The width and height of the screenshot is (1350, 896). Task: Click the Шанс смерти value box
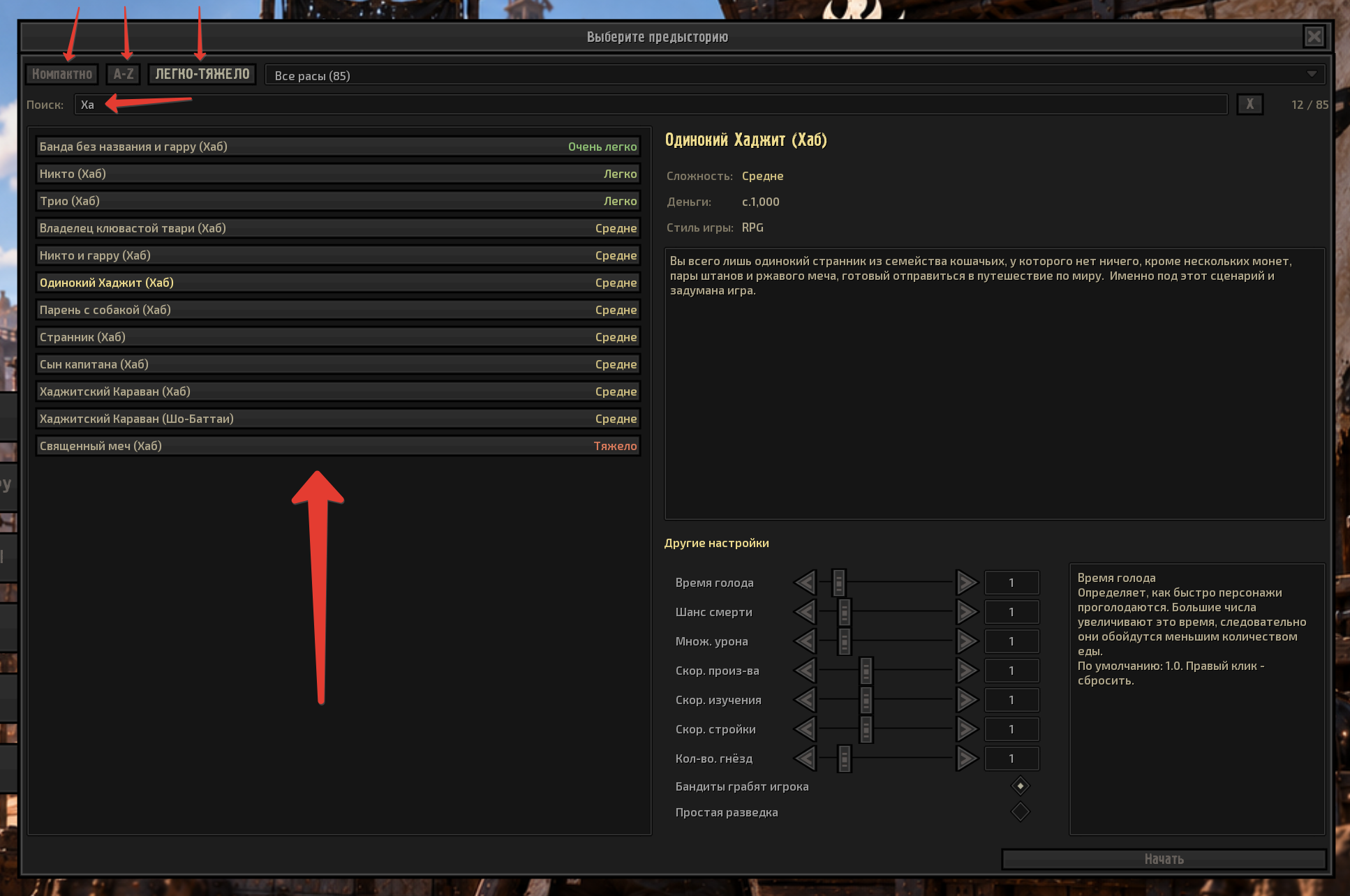pyautogui.click(x=1011, y=612)
